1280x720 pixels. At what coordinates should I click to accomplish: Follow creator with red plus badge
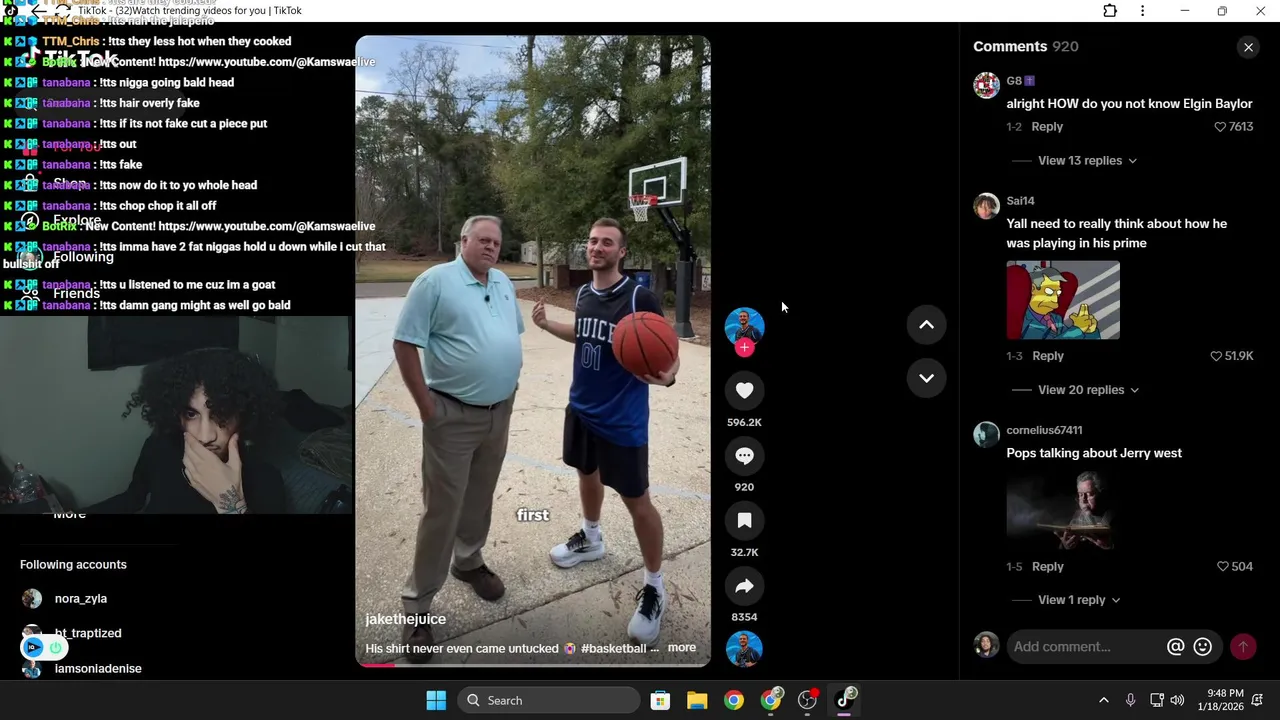pyautogui.click(x=744, y=348)
